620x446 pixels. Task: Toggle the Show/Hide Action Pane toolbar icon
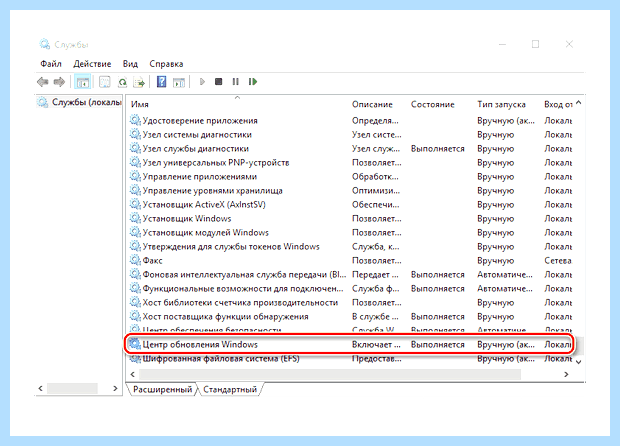[179, 82]
